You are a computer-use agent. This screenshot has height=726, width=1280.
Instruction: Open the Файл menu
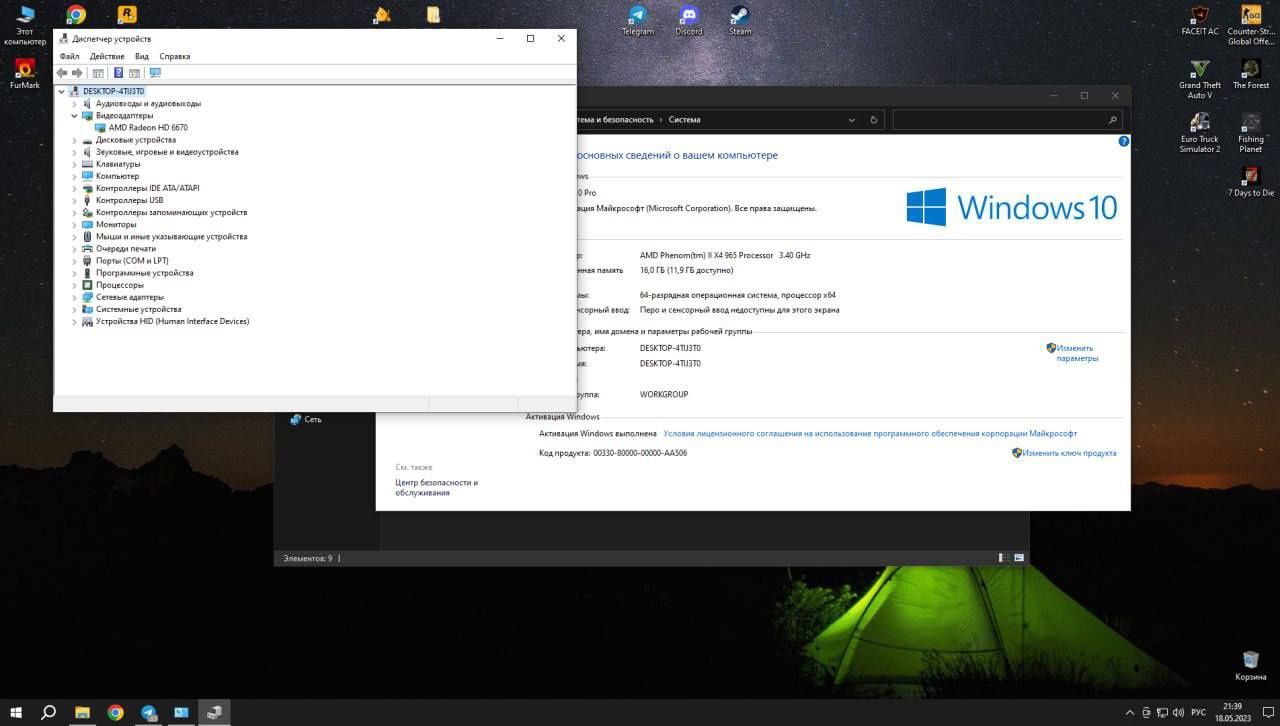[69, 57]
